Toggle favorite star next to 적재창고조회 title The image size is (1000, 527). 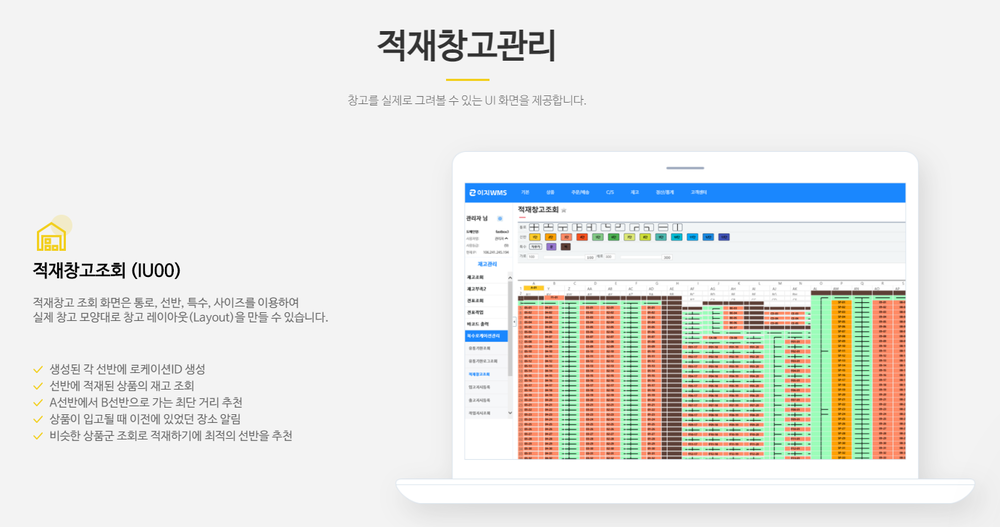[564, 211]
